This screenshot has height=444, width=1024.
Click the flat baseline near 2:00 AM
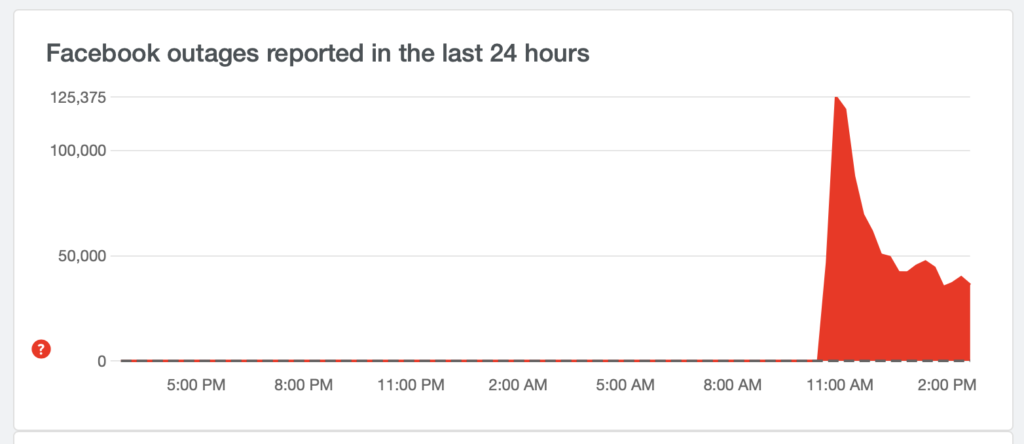pyautogui.click(x=518, y=360)
